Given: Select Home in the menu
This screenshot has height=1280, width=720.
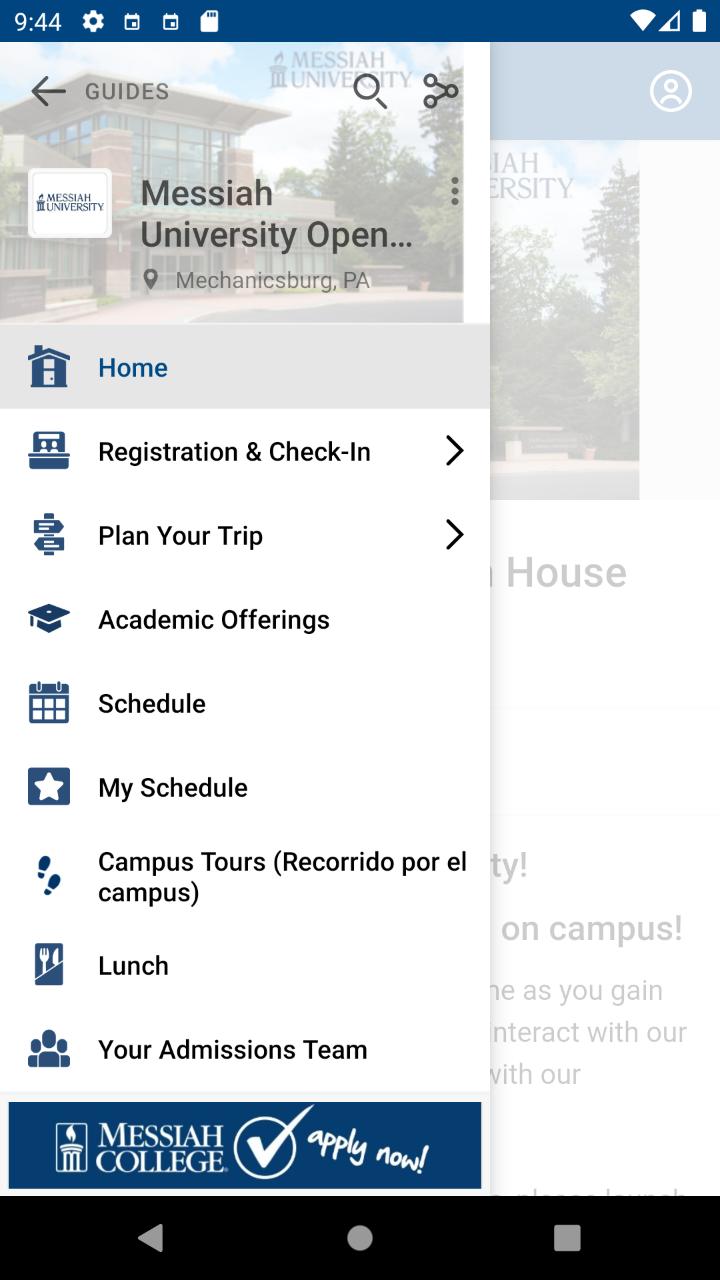Looking at the screenshot, I should 245,367.
